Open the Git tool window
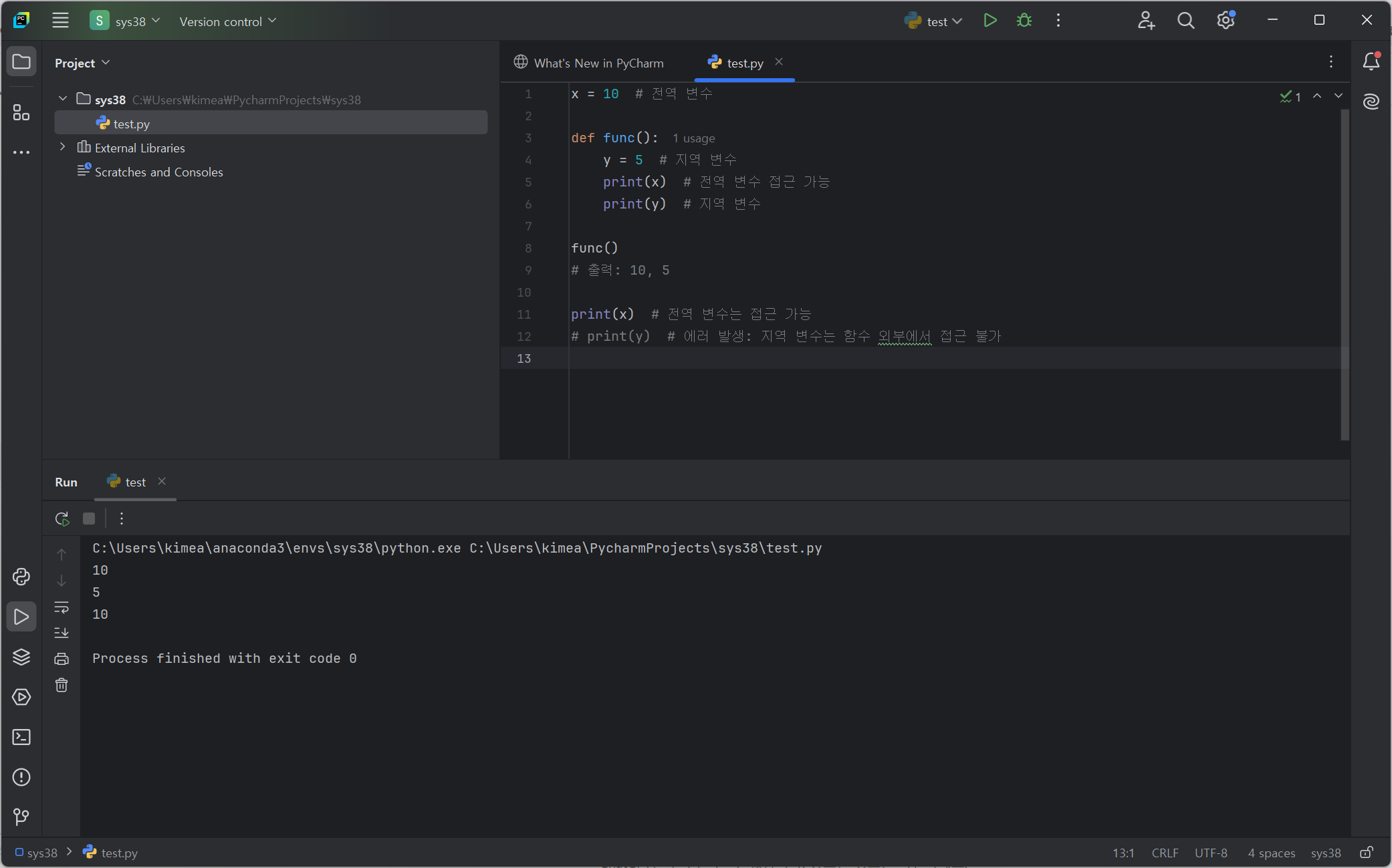The width and height of the screenshot is (1392, 868). click(x=21, y=817)
